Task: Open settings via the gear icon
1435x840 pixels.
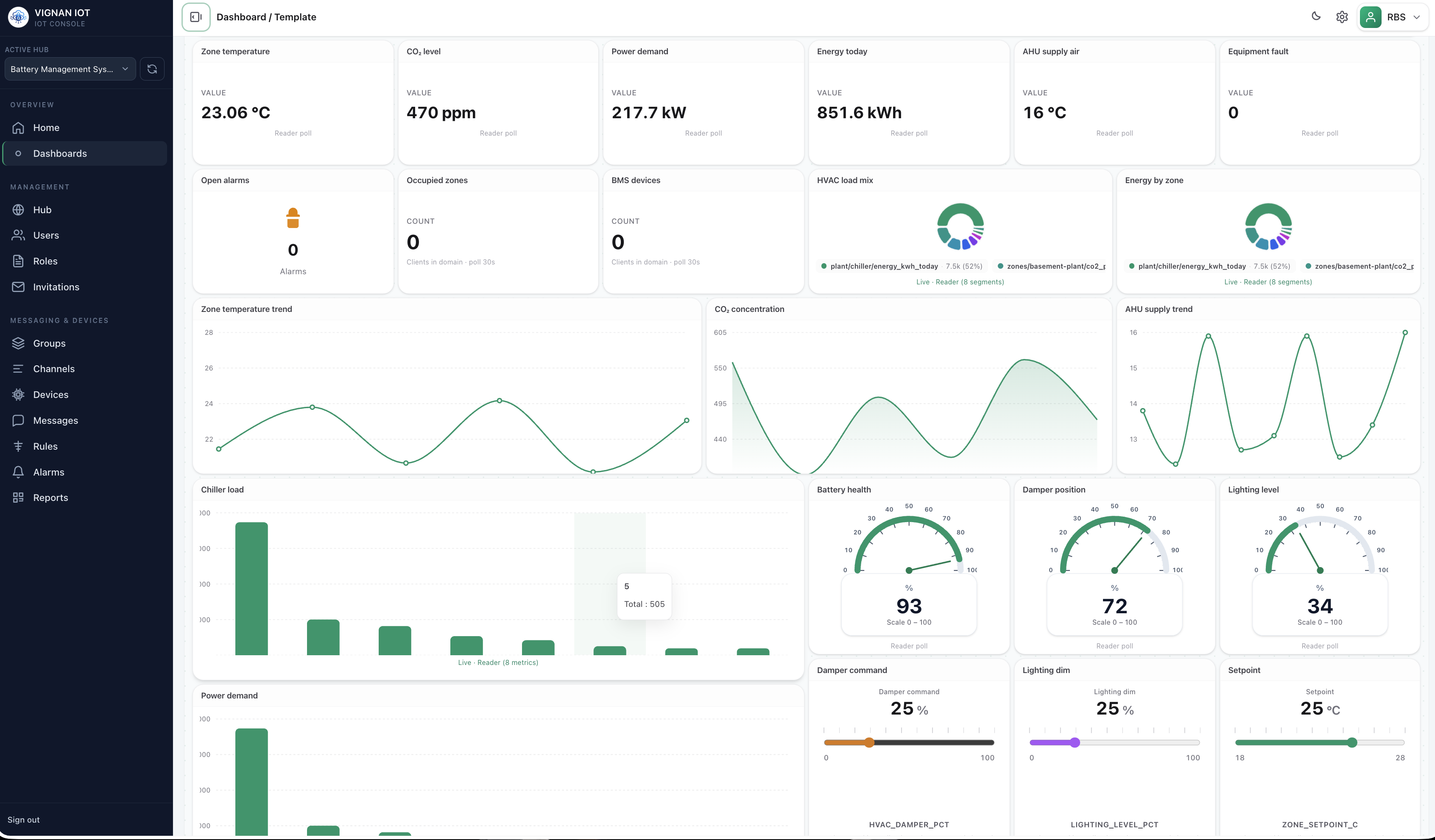Action: (1342, 17)
